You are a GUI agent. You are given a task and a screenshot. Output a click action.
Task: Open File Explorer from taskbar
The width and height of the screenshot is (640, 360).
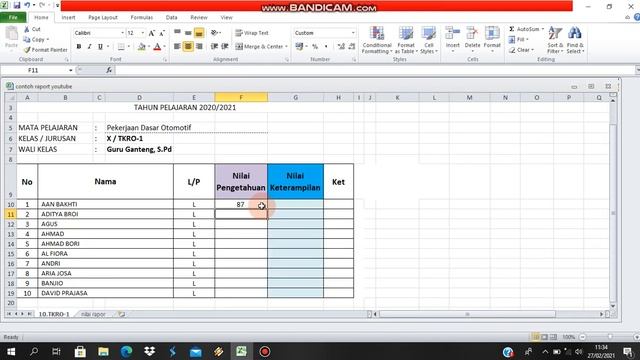coord(103,351)
